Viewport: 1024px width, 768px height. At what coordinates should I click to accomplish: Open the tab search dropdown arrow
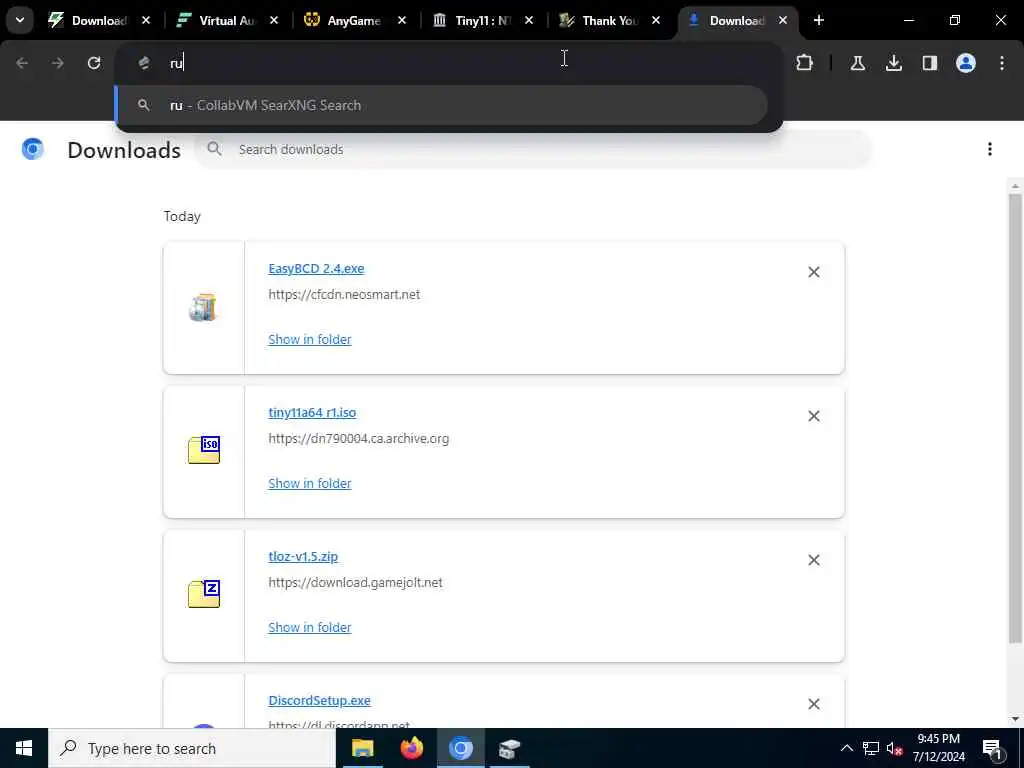[20, 20]
